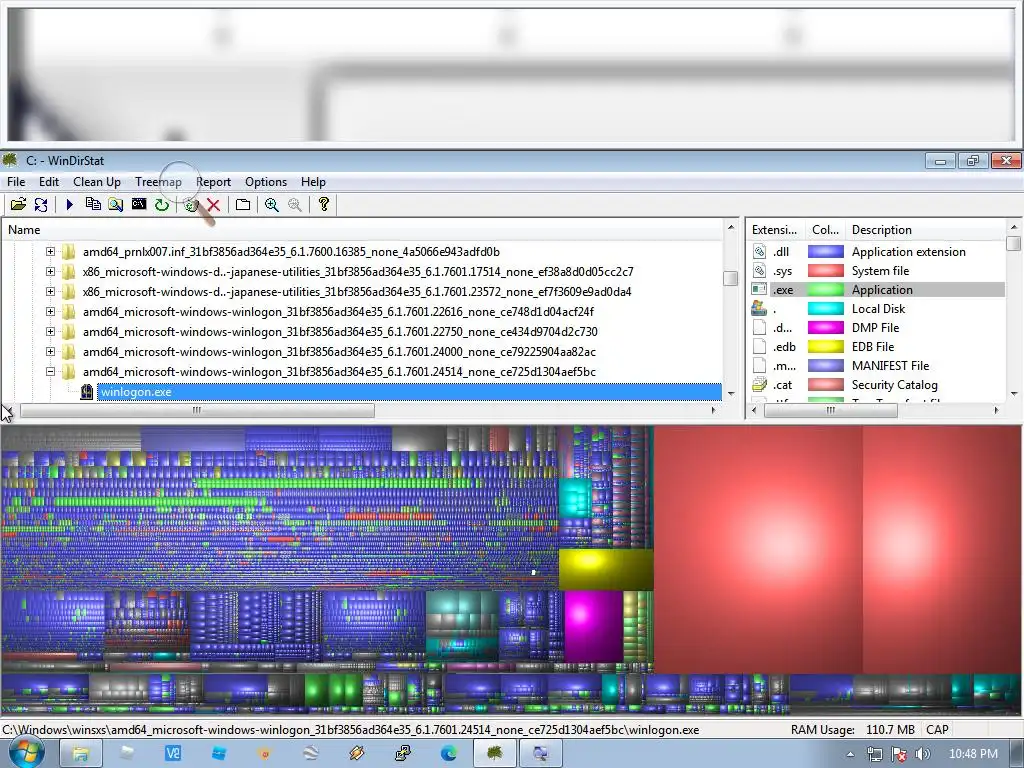Open the Windows Start orb
The height and width of the screenshot is (768, 1024).
(x=25, y=754)
